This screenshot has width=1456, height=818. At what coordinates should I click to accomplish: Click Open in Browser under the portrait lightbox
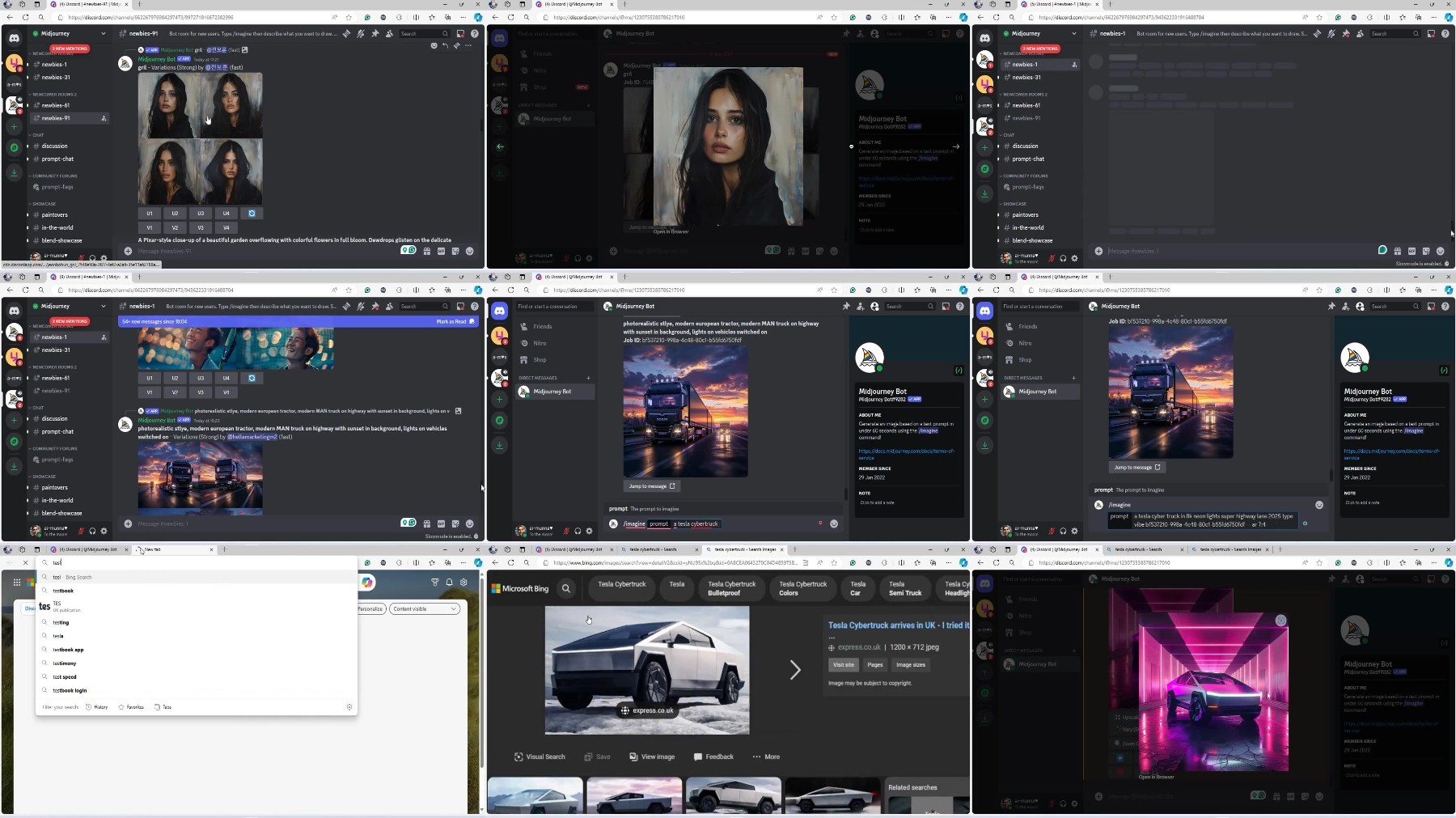(671, 231)
